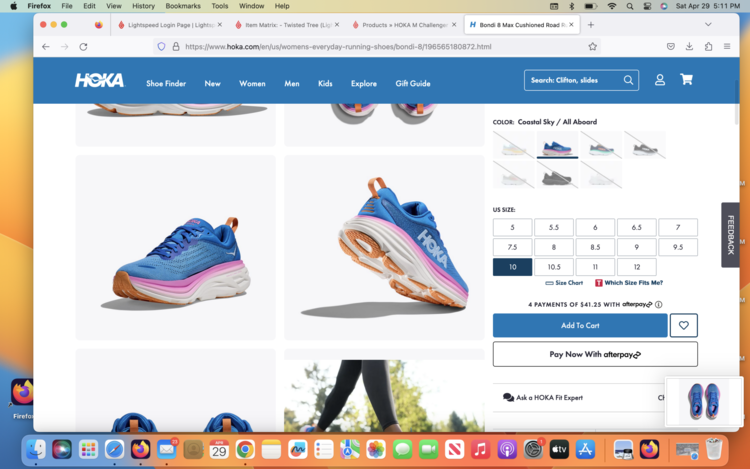This screenshot has width=750, height=469.
Task: Open the Shoe Finder link
Action: [166, 83]
